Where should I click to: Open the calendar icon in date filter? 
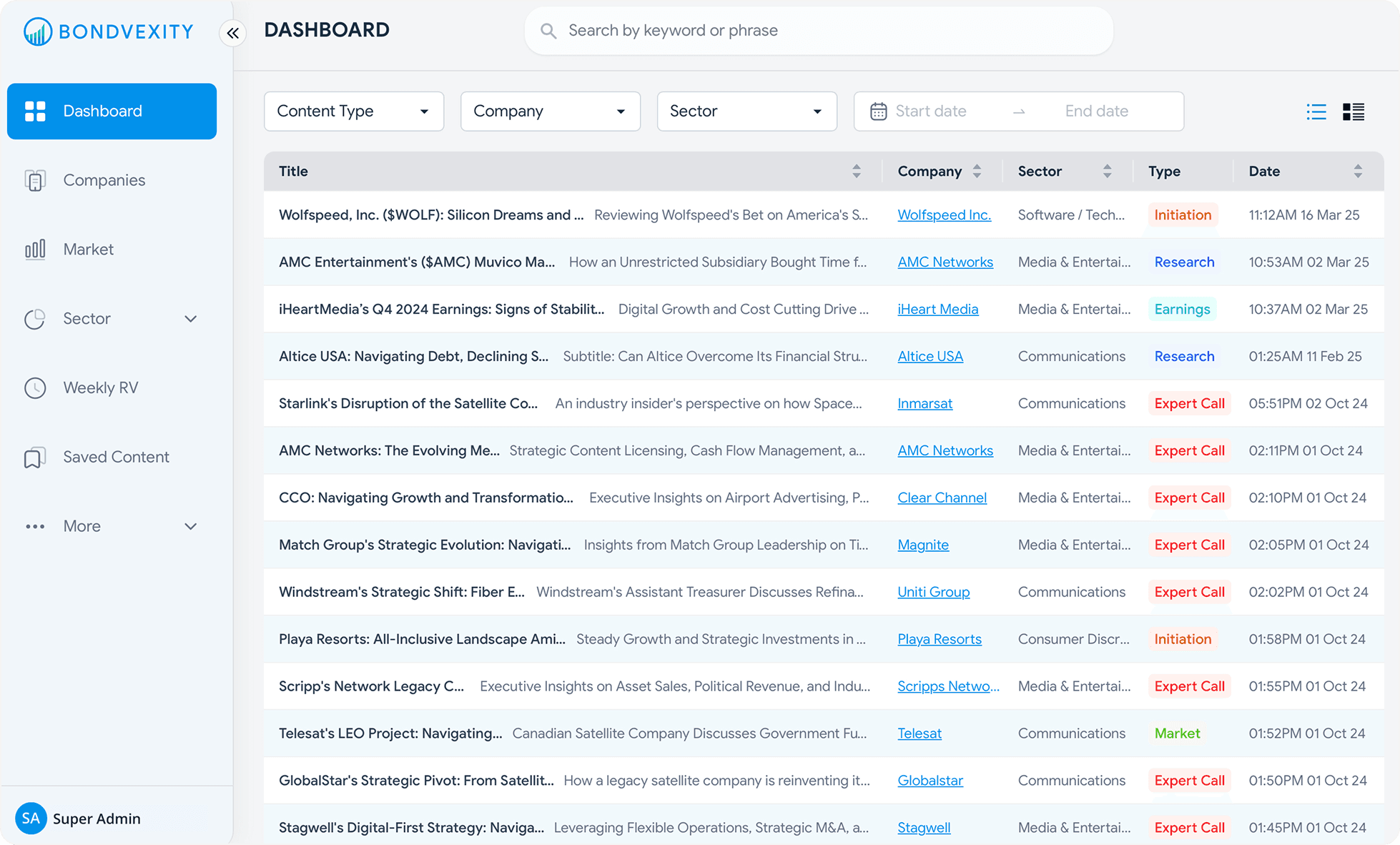pos(879,111)
